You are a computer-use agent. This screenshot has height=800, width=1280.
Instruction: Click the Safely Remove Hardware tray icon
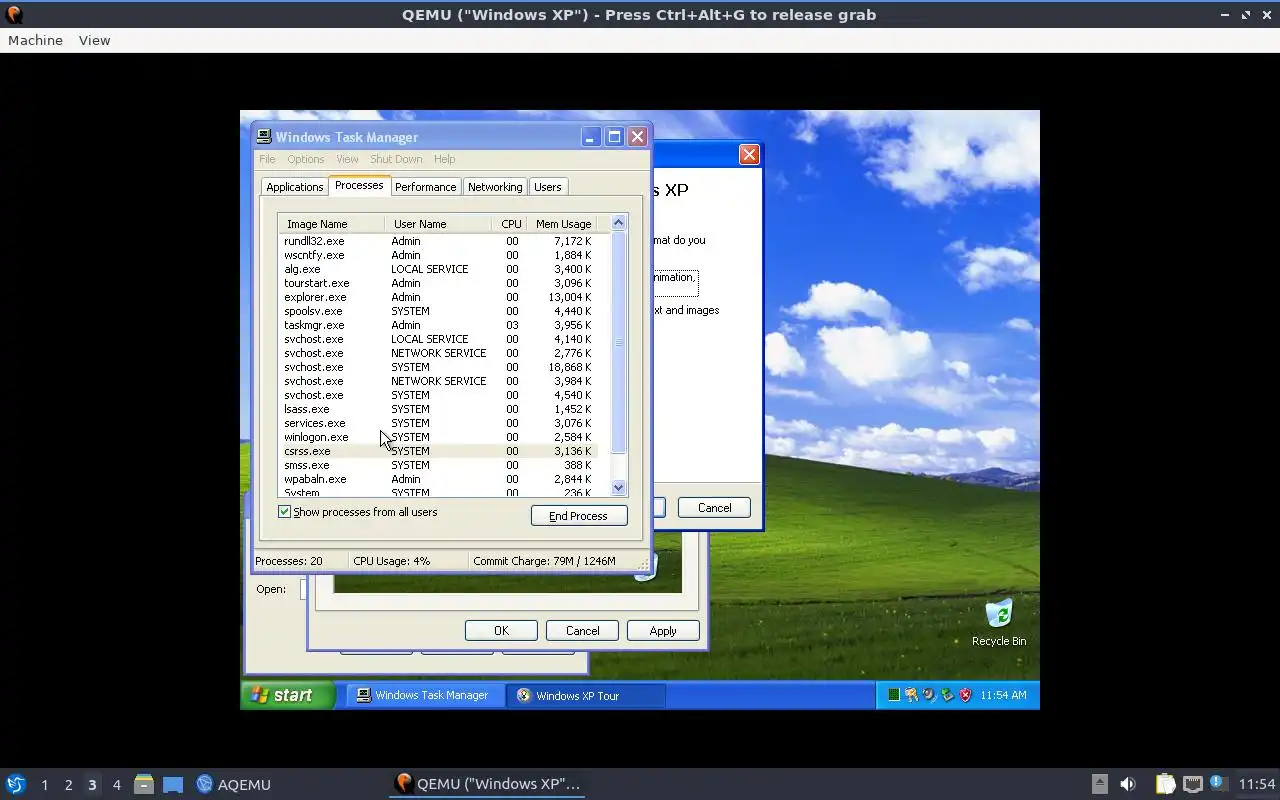click(x=947, y=695)
